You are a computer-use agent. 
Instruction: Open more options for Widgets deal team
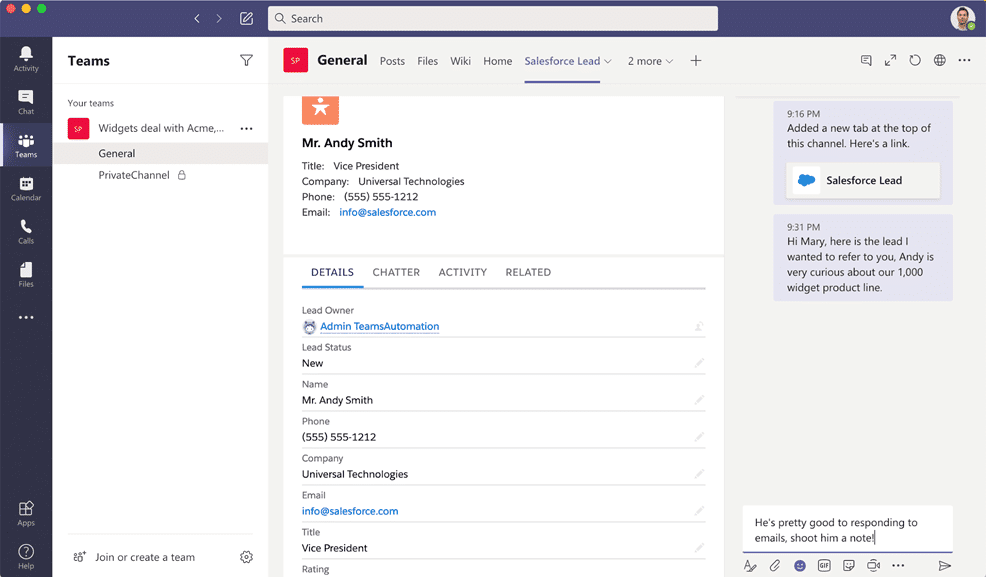(x=246, y=128)
